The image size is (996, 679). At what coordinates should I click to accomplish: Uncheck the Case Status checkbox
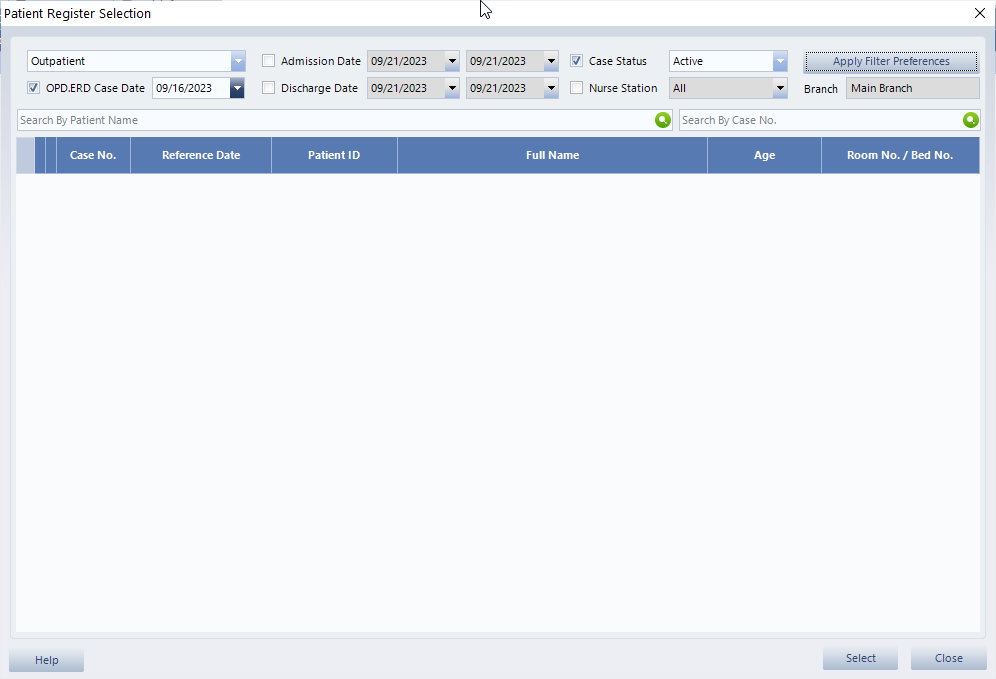click(576, 61)
